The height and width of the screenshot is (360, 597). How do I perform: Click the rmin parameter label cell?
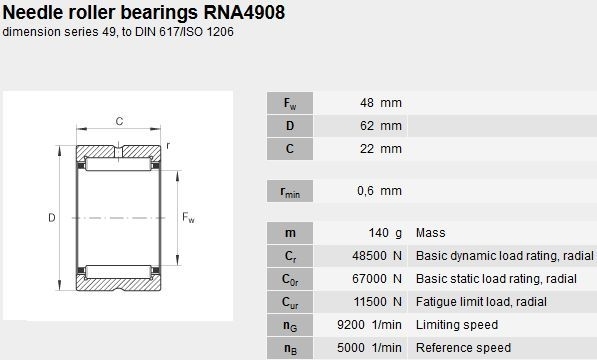[290, 191]
